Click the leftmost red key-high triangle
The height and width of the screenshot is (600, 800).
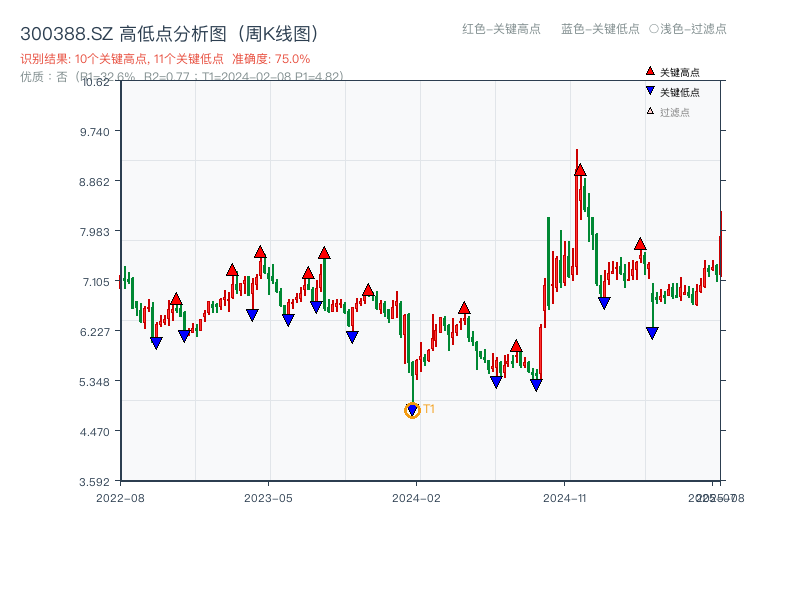point(176,298)
